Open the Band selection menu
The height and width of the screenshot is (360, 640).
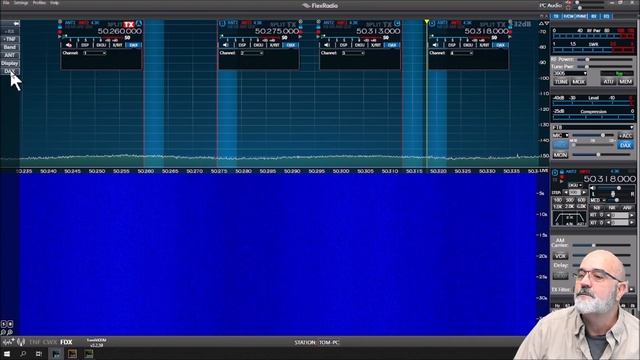point(10,47)
